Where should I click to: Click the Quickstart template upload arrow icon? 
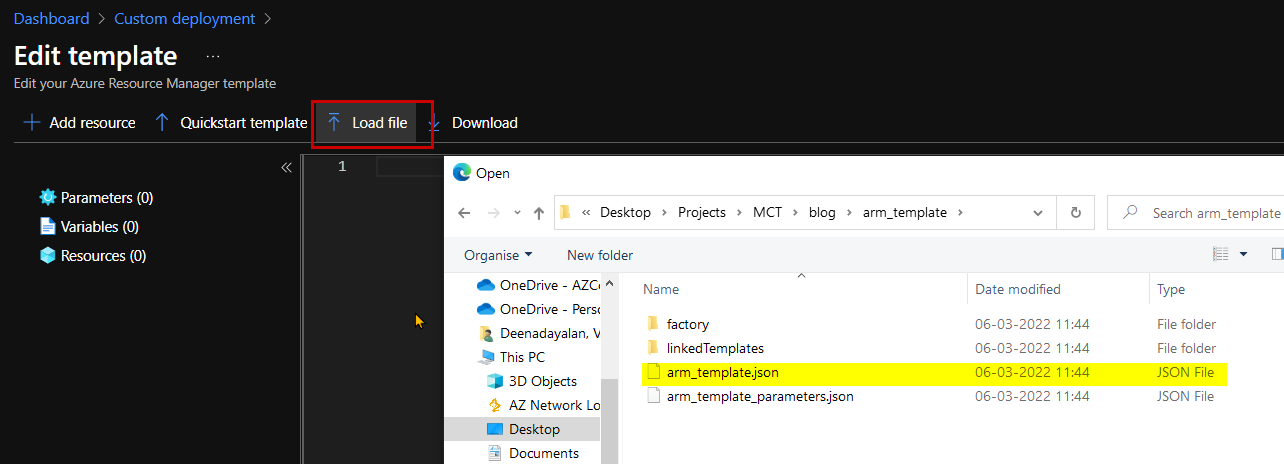162,123
